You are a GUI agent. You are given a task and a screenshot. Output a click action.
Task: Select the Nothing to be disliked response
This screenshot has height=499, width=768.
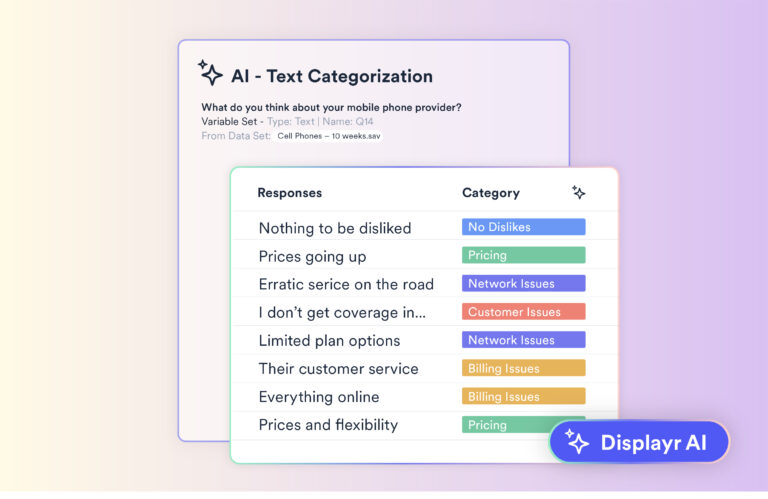(x=335, y=228)
